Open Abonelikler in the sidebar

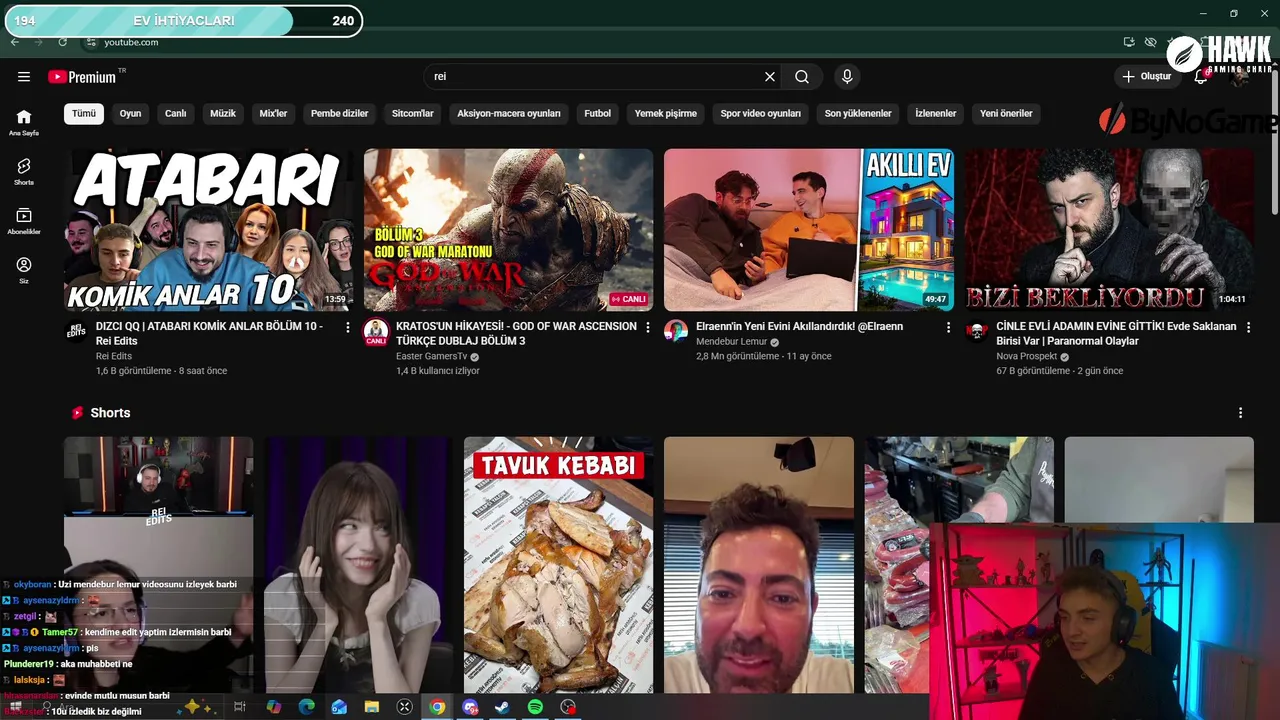pyautogui.click(x=24, y=221)
